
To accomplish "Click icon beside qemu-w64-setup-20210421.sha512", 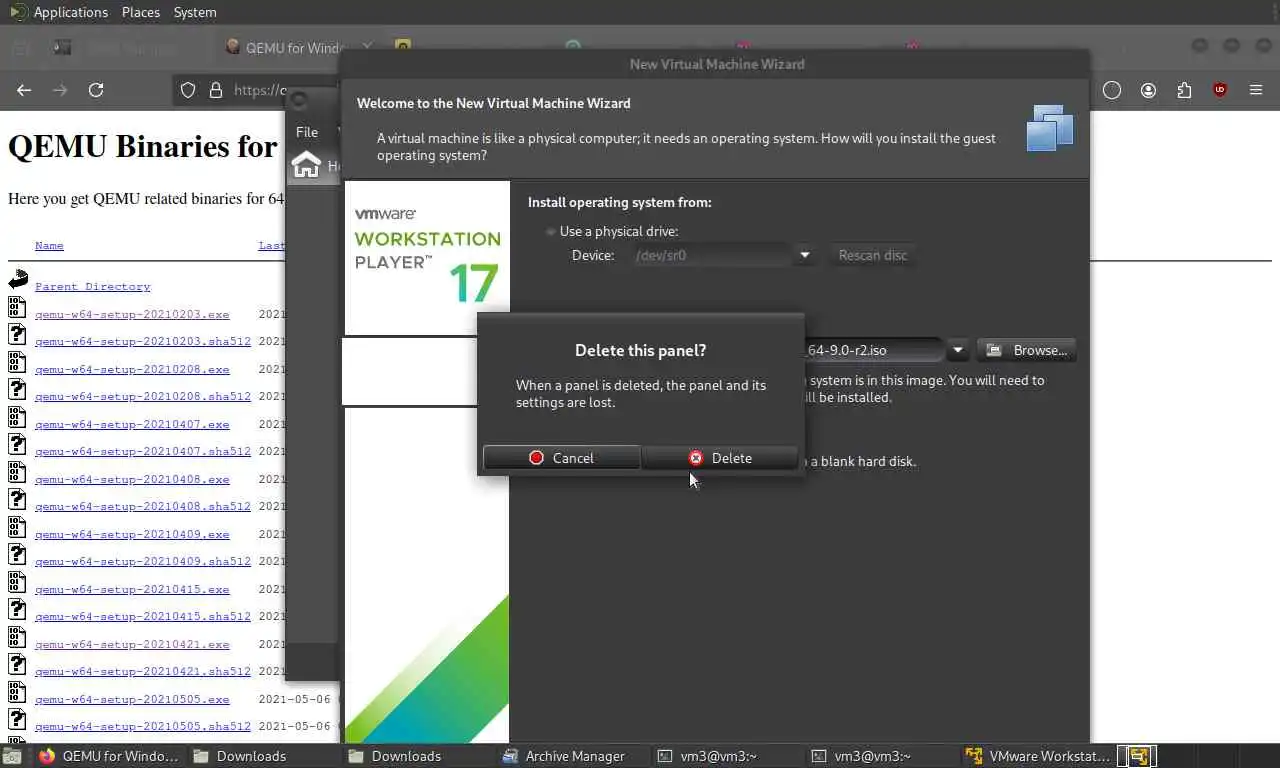I will pos(17,664).
